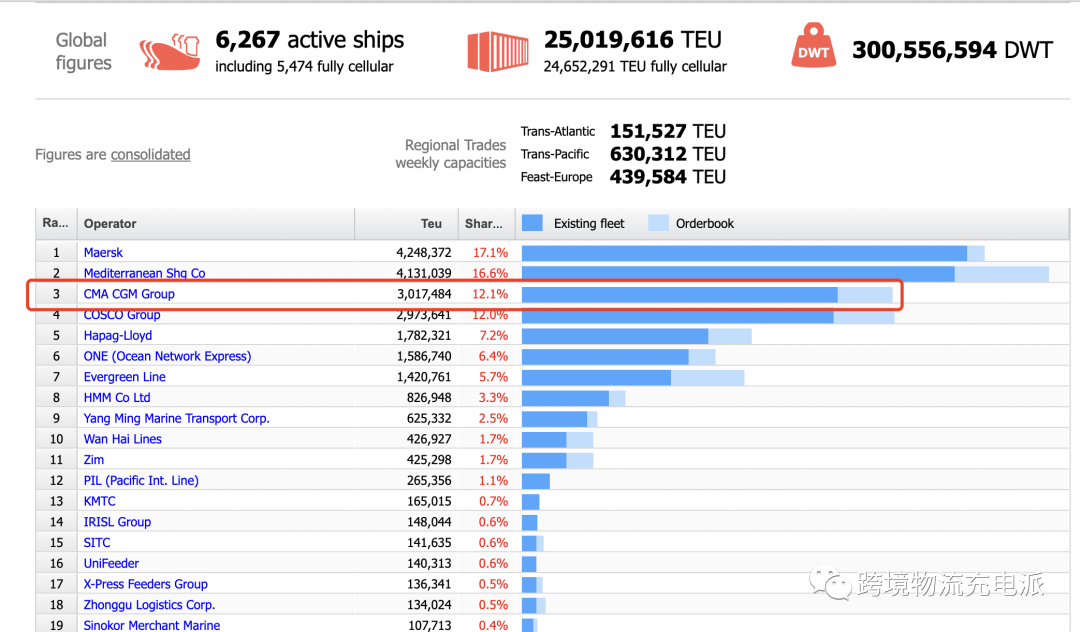This screenshot has height=632, width=1080.
Task: Open the Wan Hai Lines link
Action: tap(123, 439)
